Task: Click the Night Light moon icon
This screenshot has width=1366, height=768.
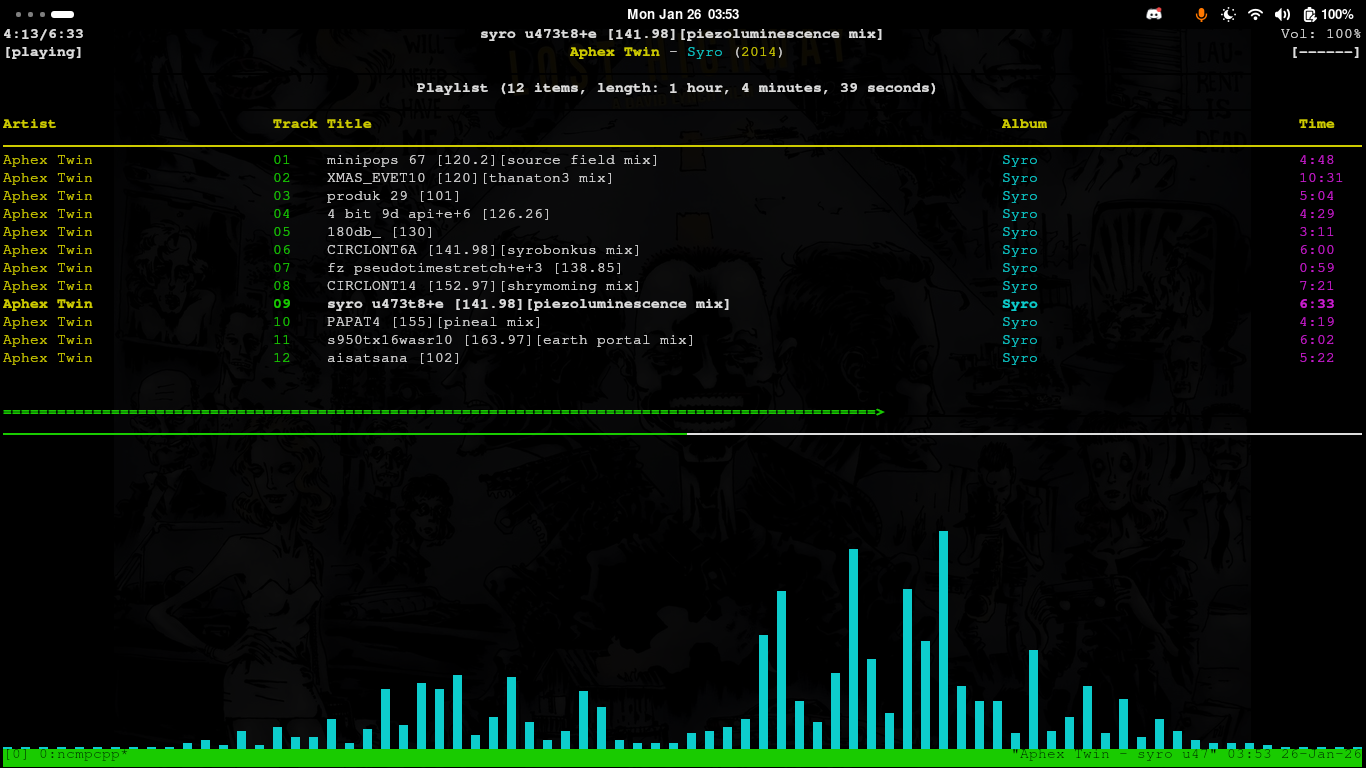Action: coord(1228,14)
